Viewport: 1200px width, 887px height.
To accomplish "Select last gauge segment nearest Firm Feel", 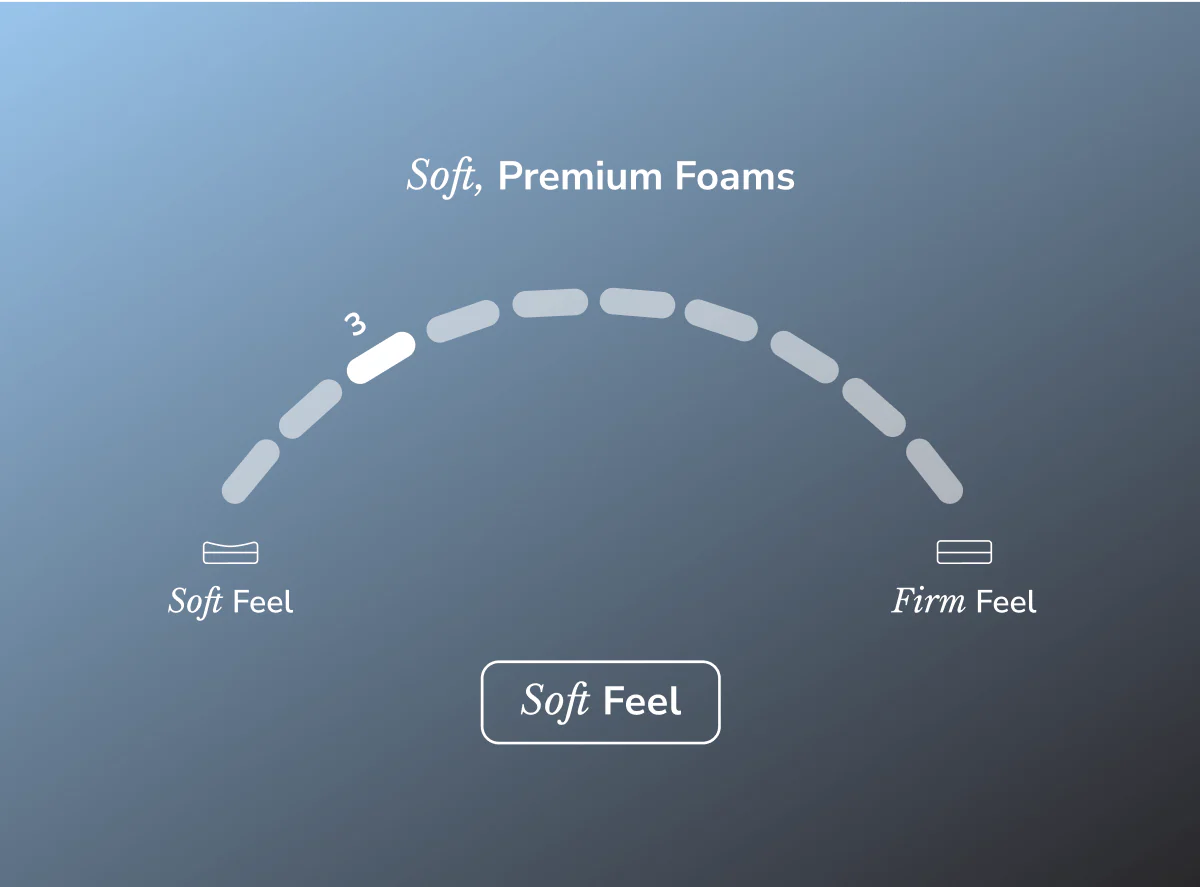I will [934, 471].
